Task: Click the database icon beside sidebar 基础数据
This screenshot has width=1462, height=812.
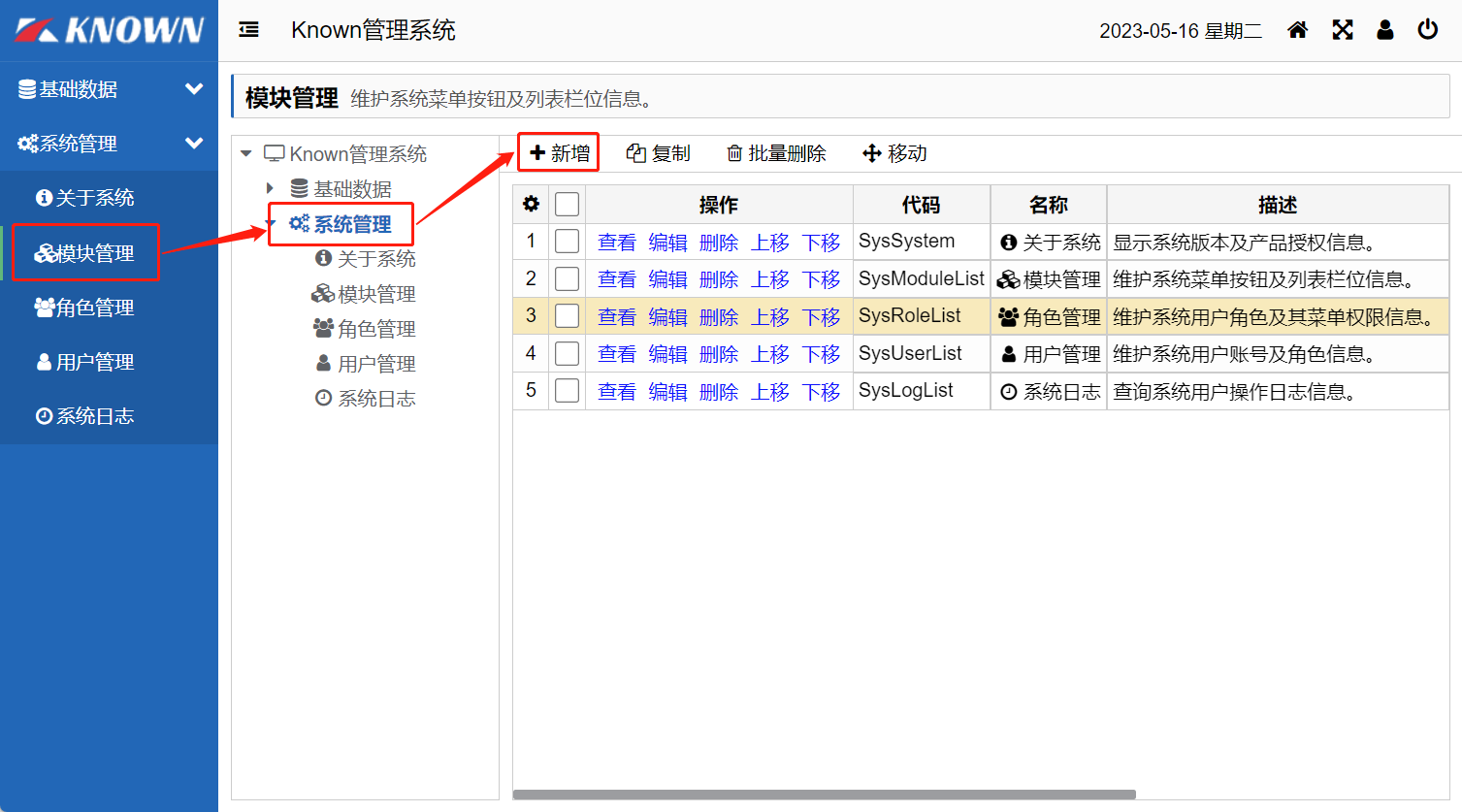Action: 27,89
